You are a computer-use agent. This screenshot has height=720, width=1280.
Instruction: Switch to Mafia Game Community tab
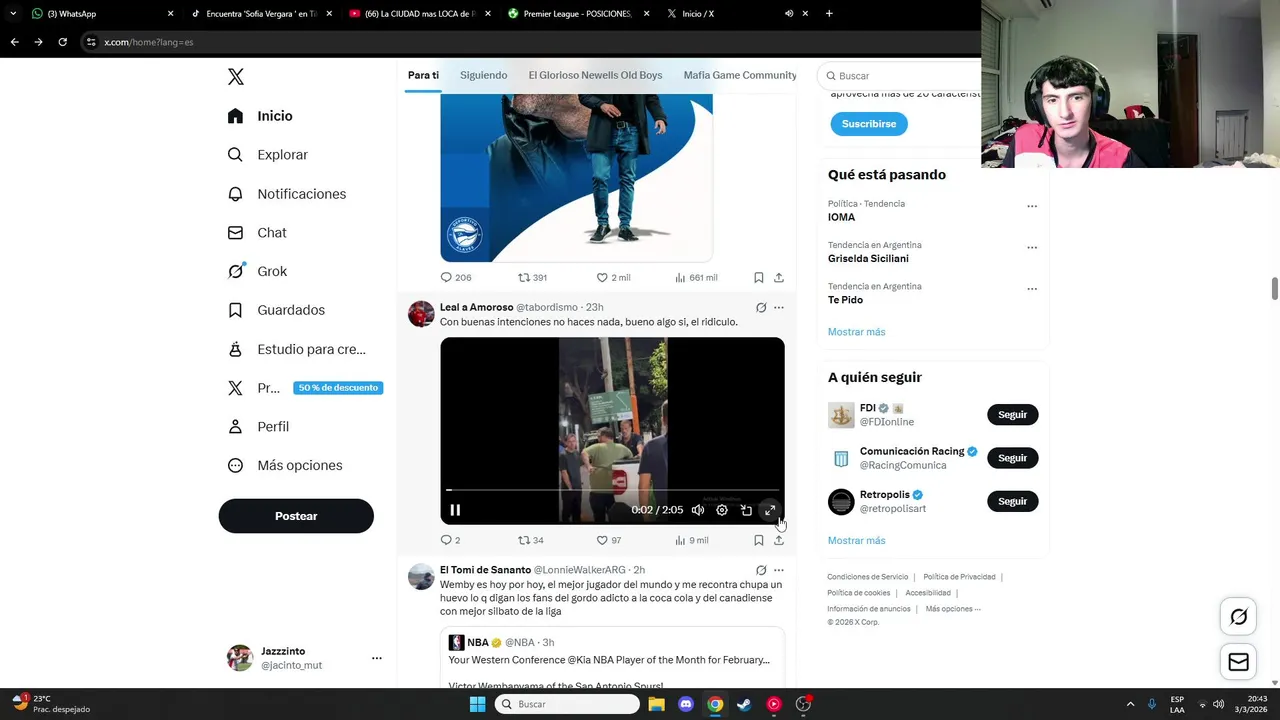[x=740, y=76]
